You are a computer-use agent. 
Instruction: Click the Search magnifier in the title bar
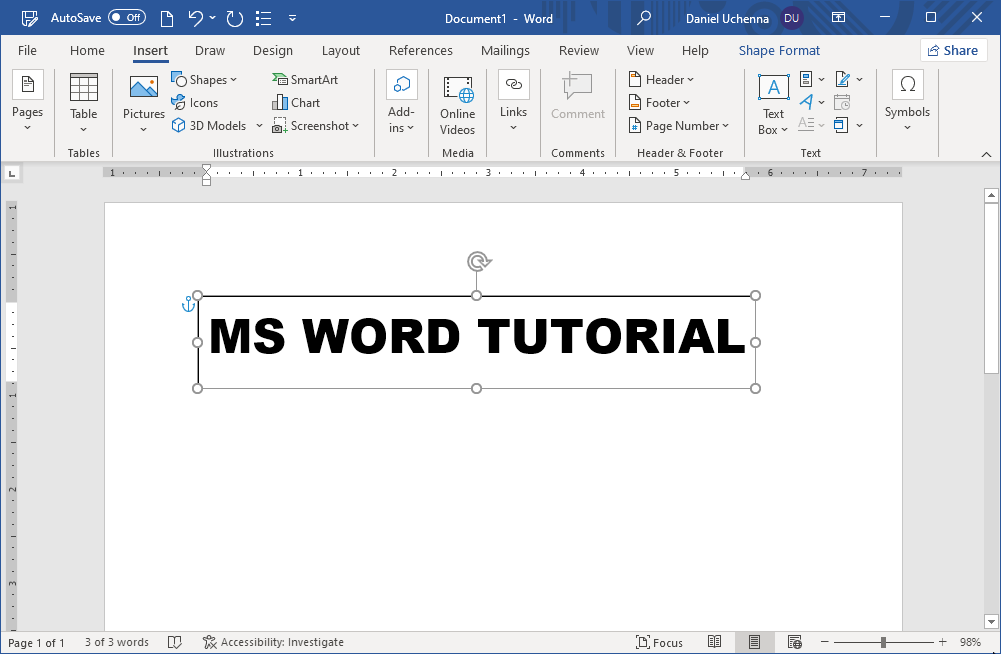[x=645, y=18]
